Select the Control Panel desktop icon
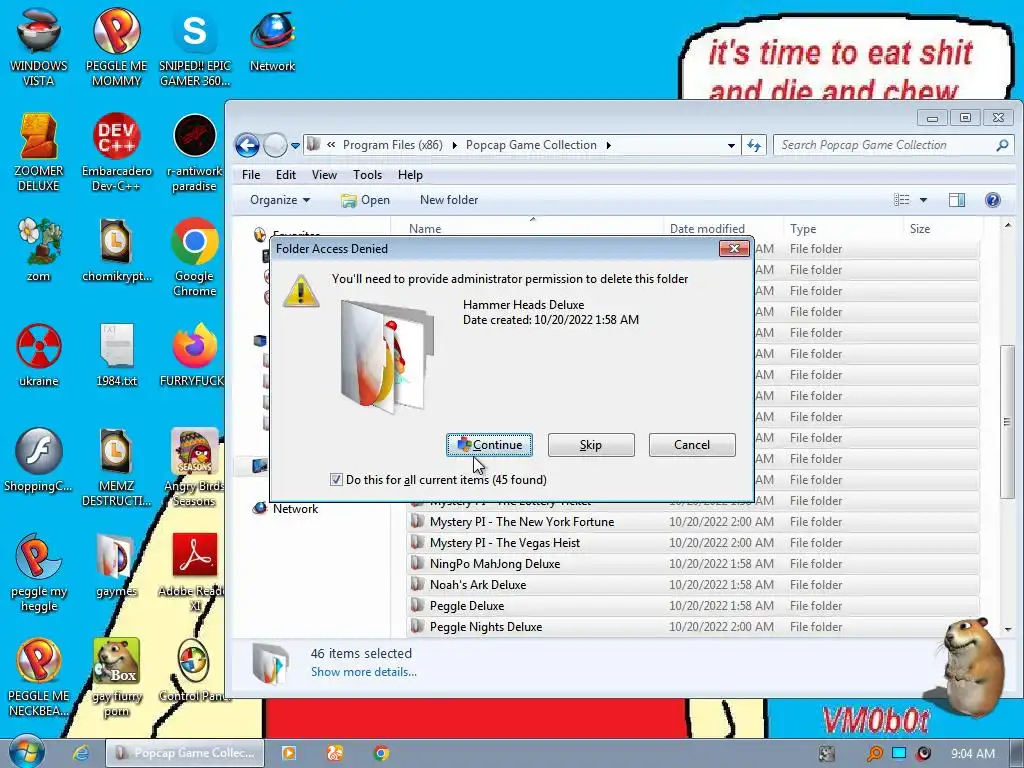1024x768 pixels. coord(195,671)
